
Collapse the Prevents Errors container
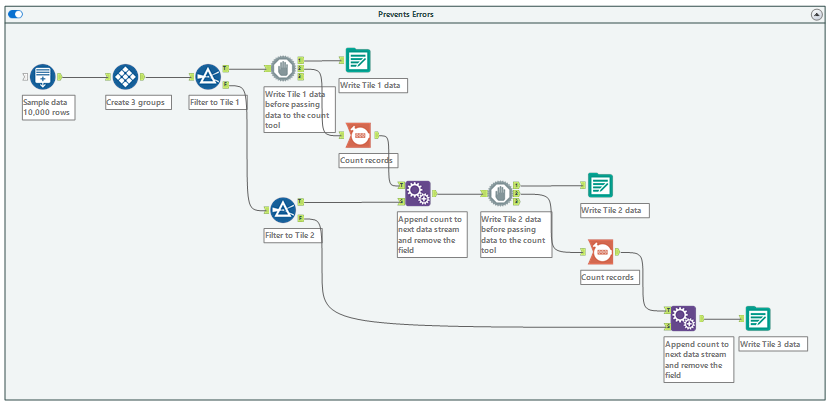tap(816, 15)
